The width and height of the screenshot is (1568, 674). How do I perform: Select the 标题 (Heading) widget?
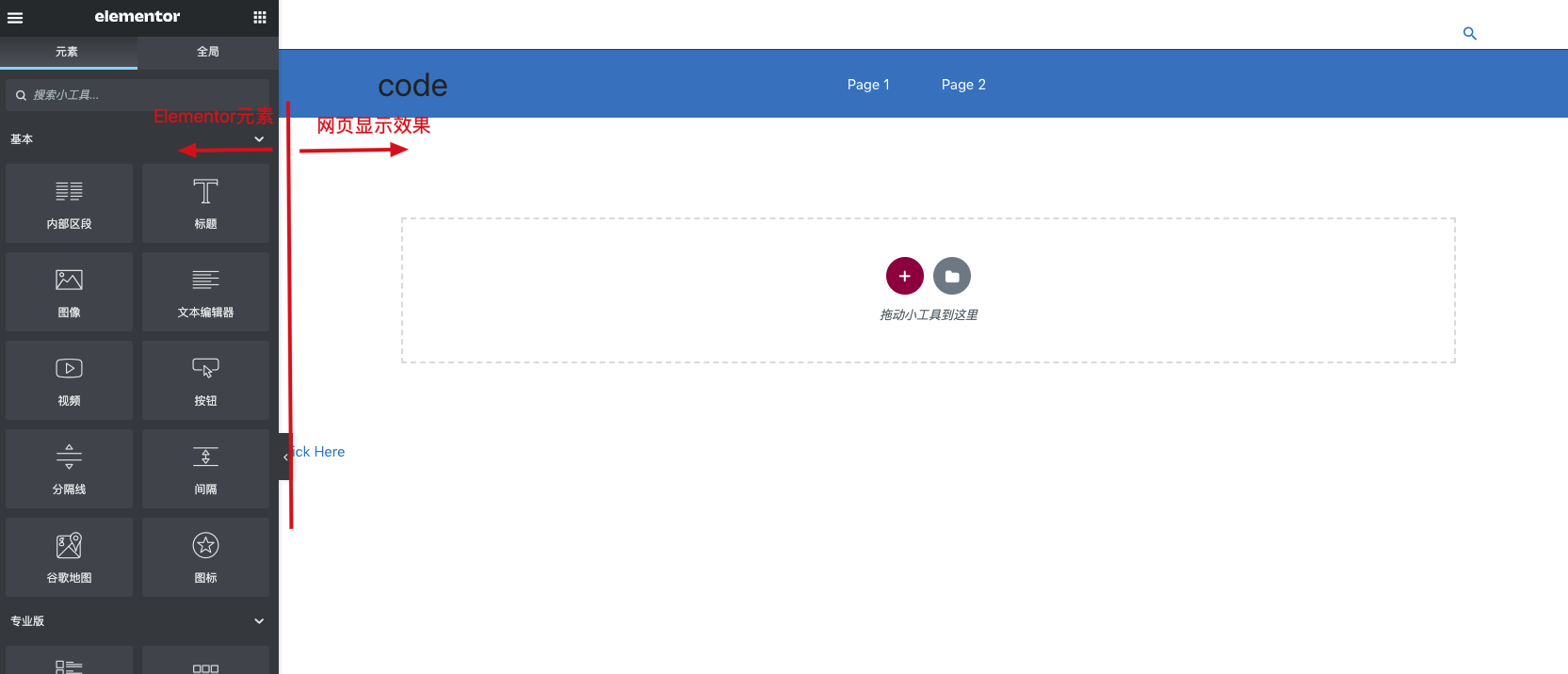point(205,203)
